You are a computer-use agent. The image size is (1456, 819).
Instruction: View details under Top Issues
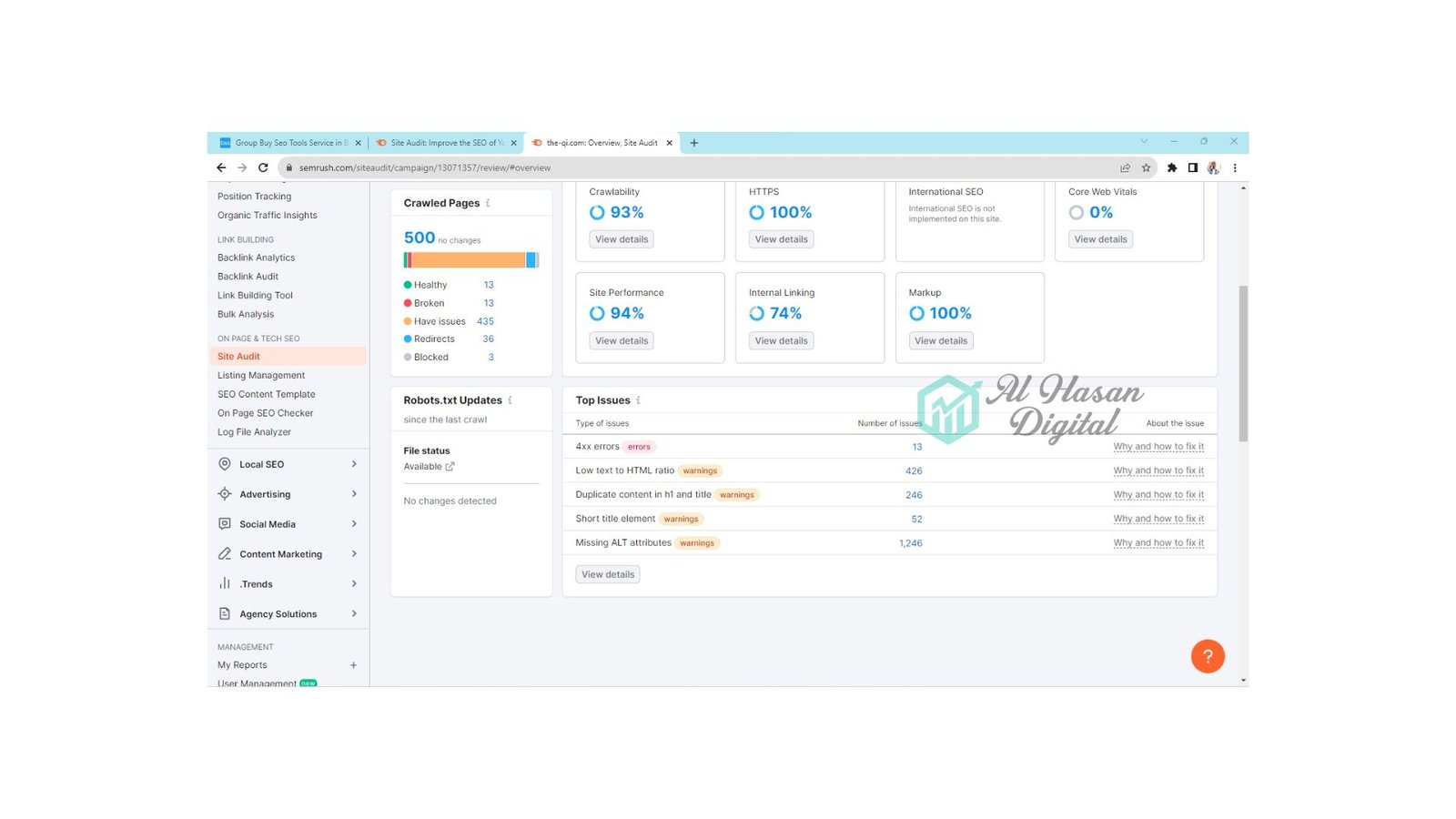[608, 574]
